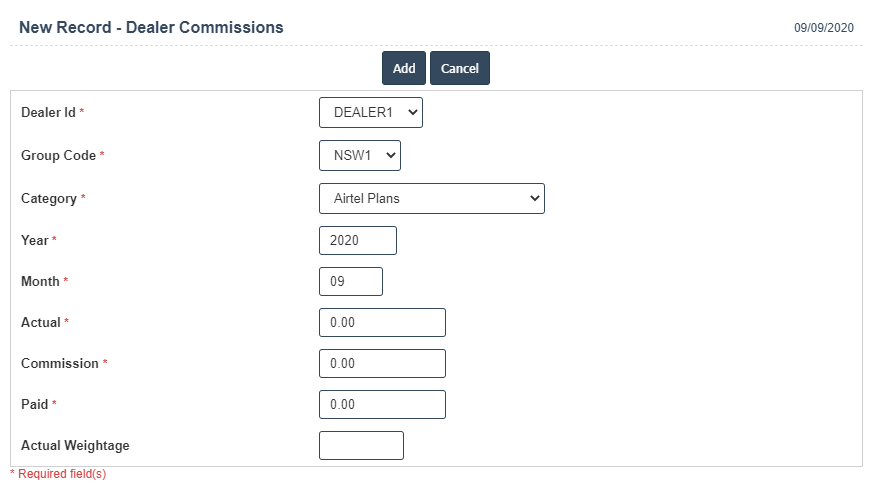Image resolution: width=875 pixels, height=491 pixels.
Task: Click the 09/09/2020 date text
Action: point(824,28)
